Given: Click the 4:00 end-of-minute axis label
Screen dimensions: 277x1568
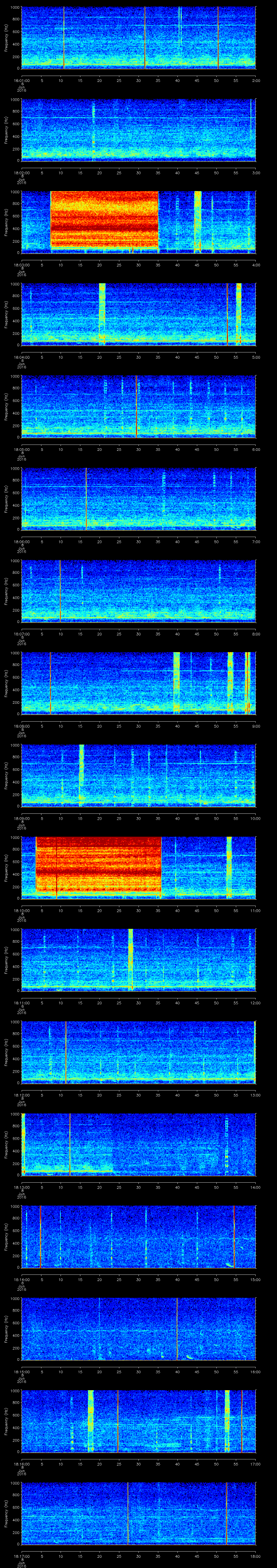Looking at the screenshot, I should point(256,265).
